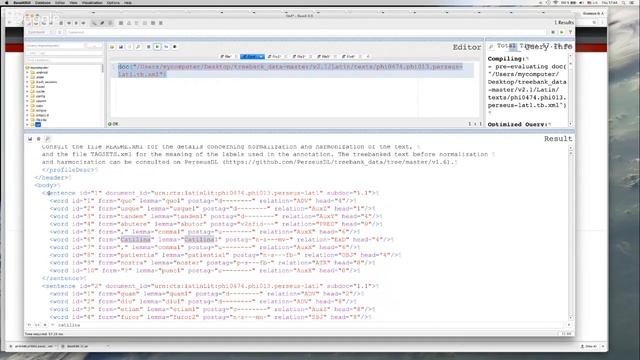This screenshot has height=360, width=640.
Task: Open the Visualization menu
Action: (92, 2)
